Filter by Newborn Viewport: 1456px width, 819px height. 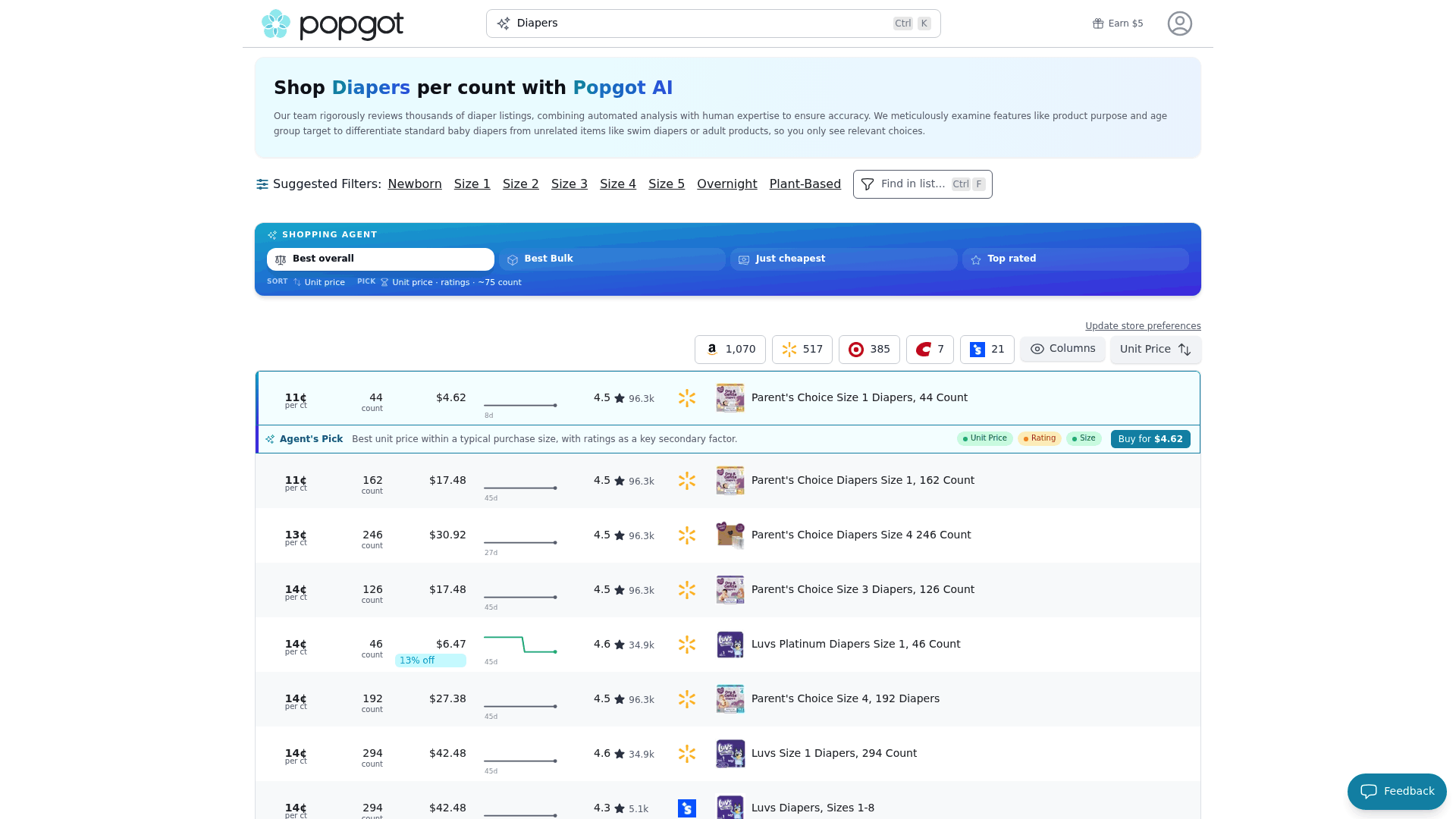(415, 184)
